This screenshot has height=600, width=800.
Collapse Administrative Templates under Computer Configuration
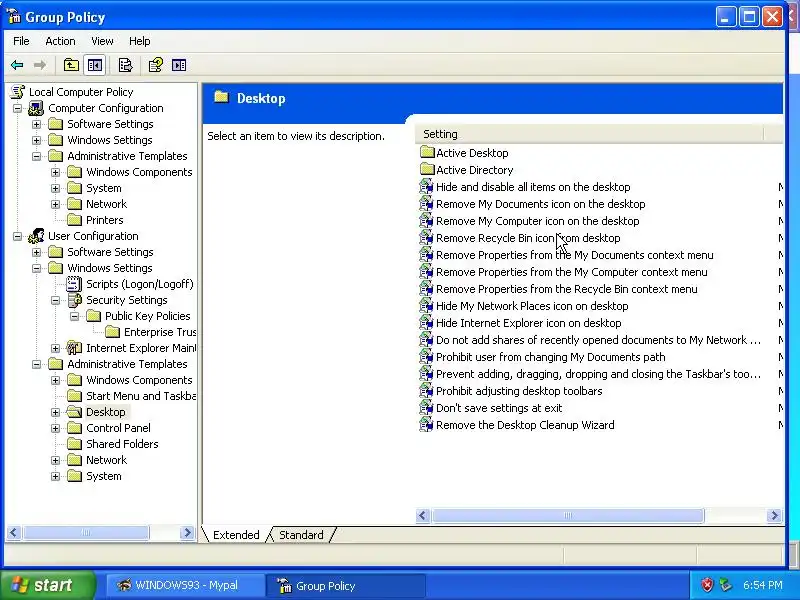tap(36, 156)
